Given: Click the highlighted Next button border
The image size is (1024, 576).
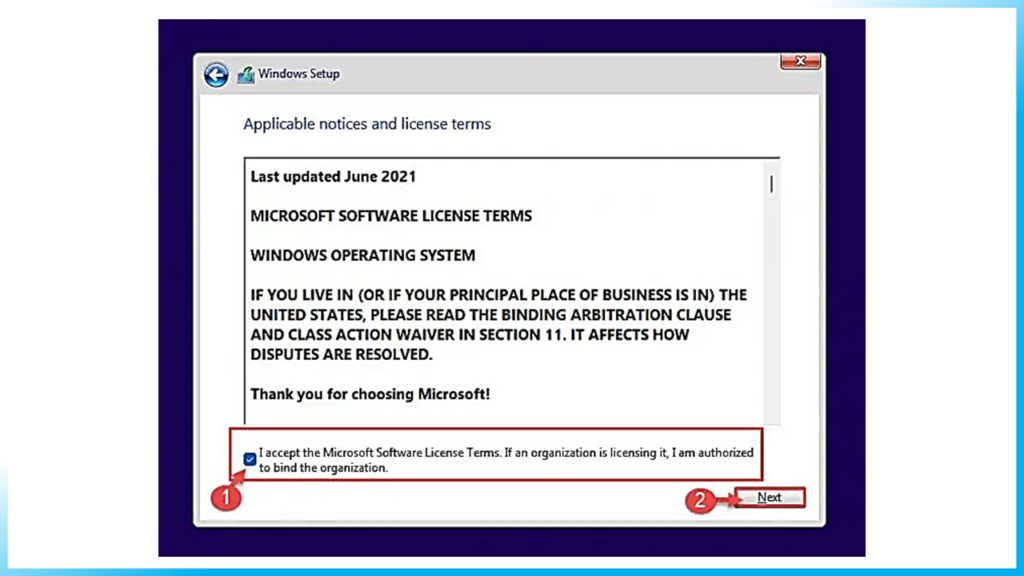Looking at the screenshot, I should [769, 497].
